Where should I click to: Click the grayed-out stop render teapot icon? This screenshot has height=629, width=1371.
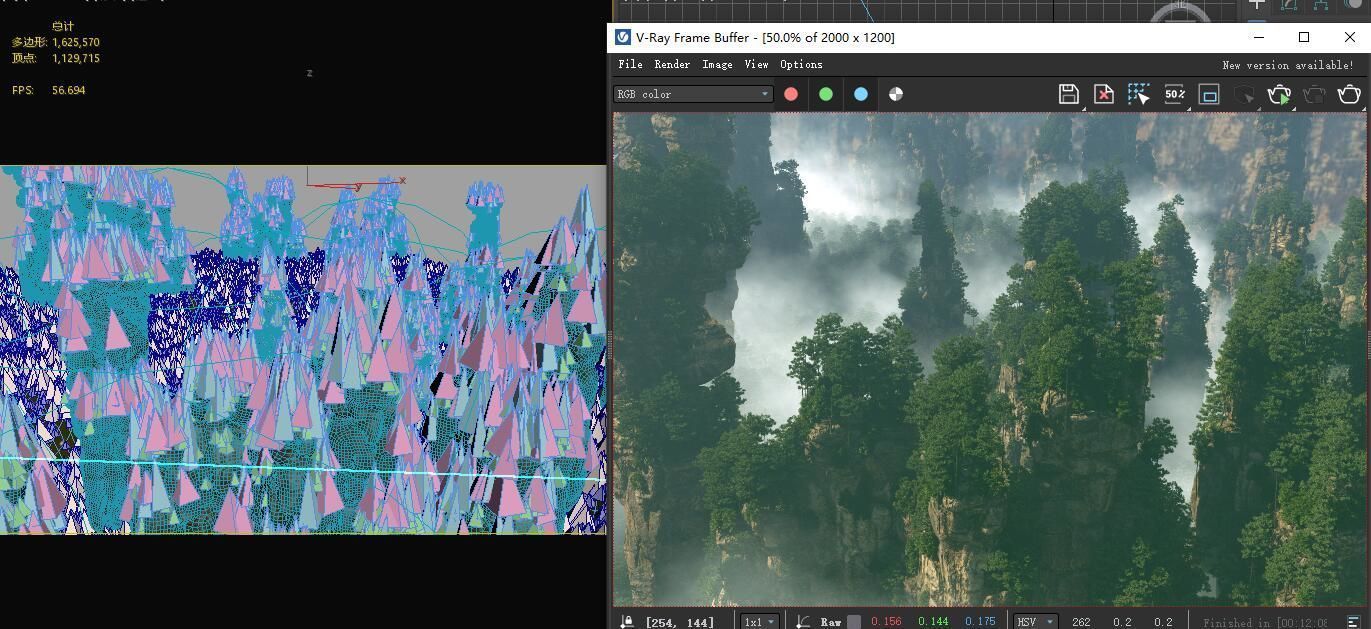[x=1314, y=94]
